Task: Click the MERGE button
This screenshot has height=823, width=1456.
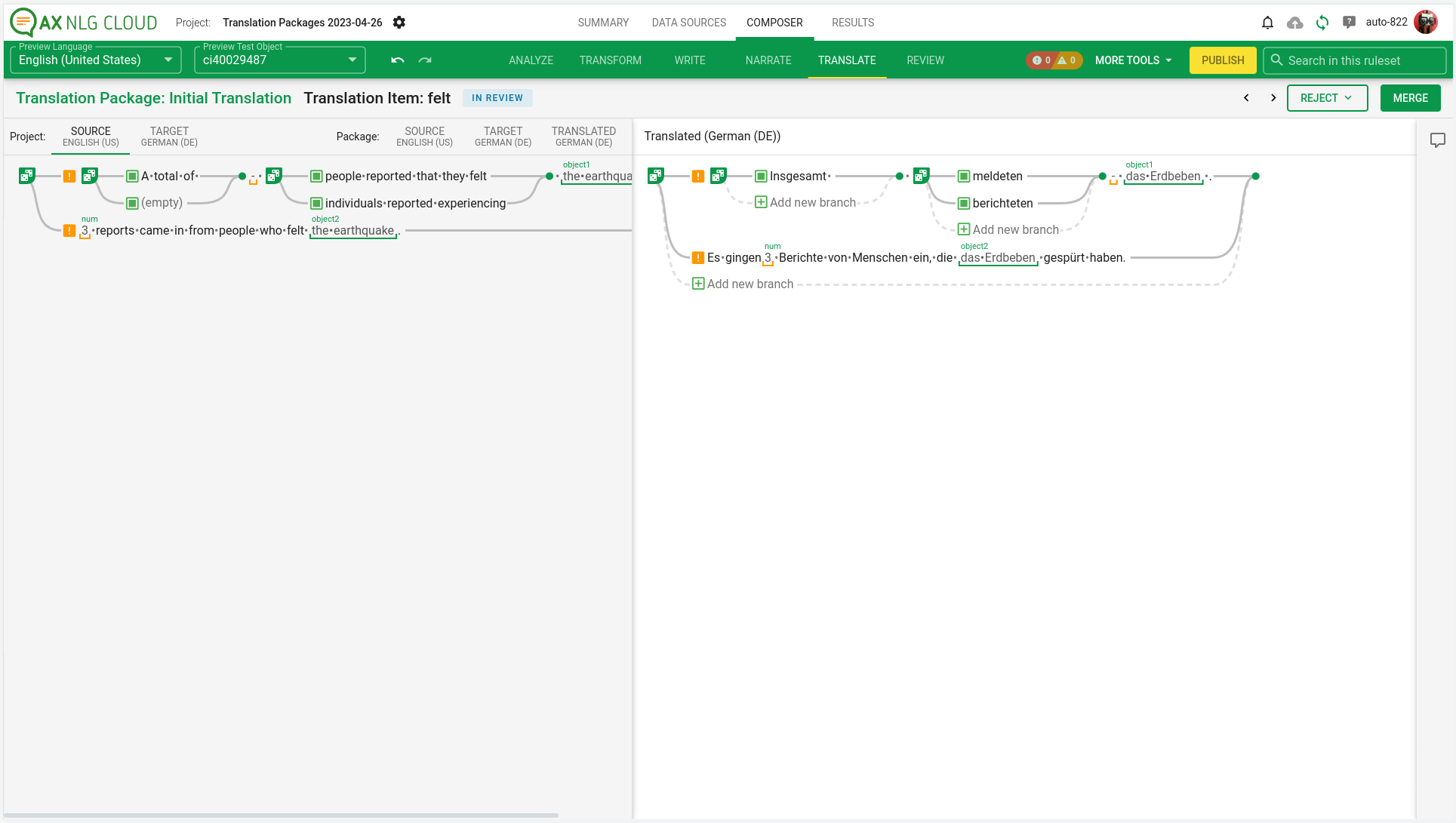Action: [x=1410, y=98]
